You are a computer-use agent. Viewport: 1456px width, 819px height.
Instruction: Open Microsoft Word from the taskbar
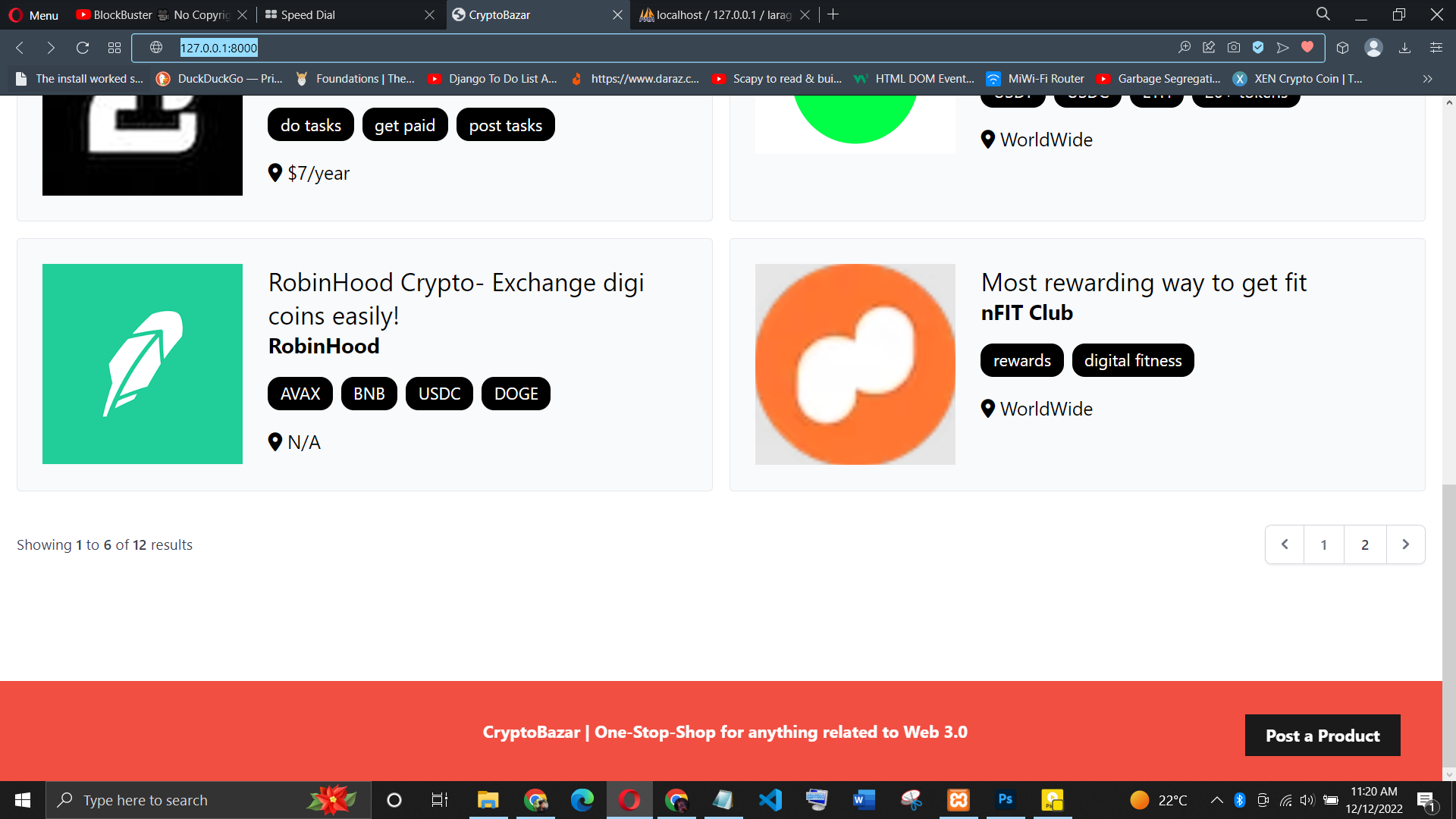[x=864, y=799]
